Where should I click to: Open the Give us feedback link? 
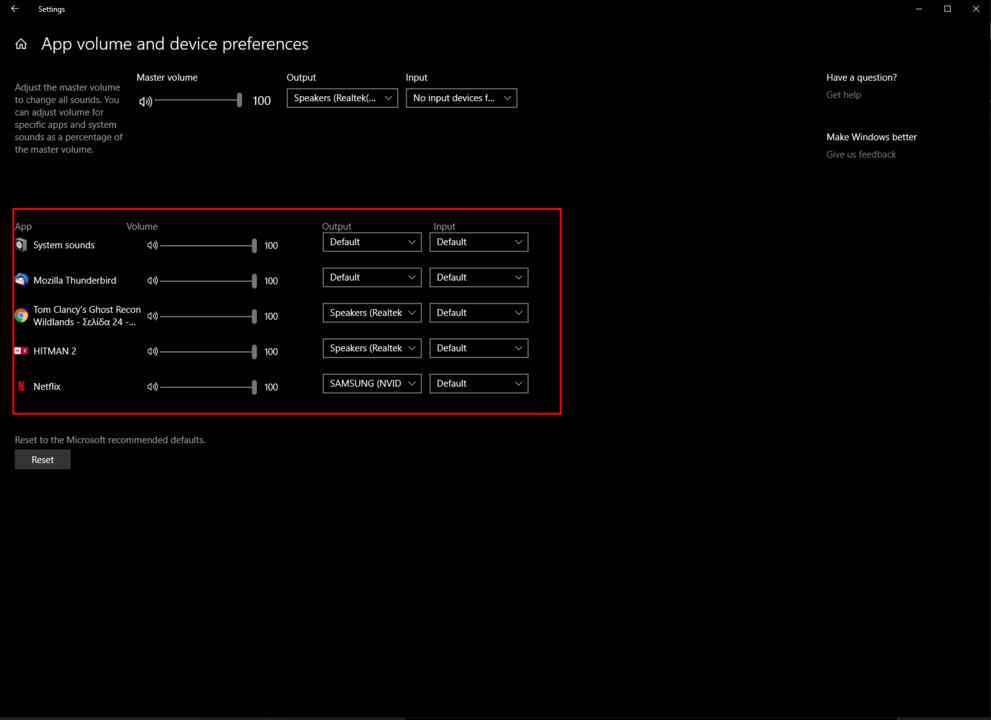click(x=861, y=154)
